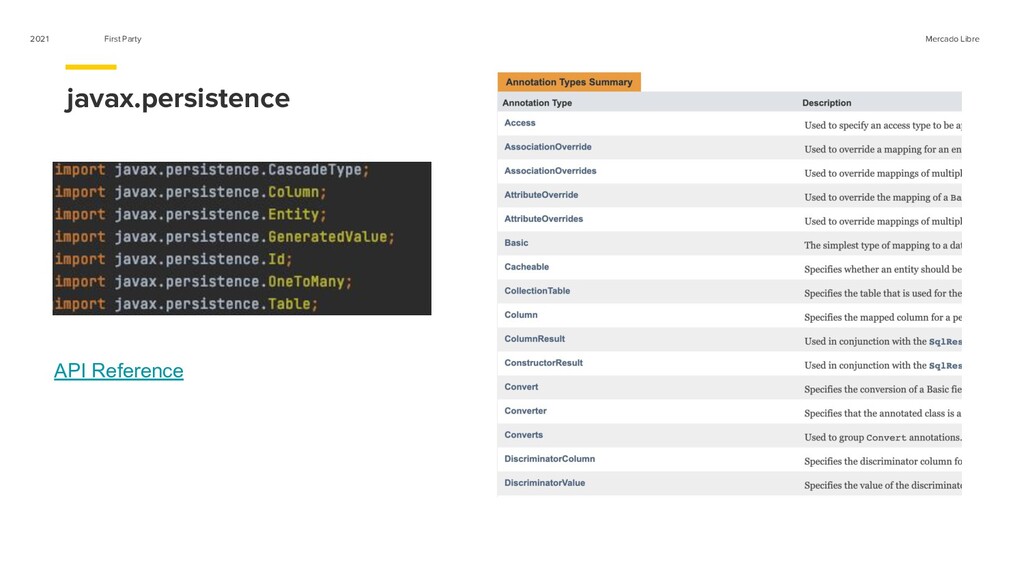
Task: Click the Access annotation type link
Action: [519, 123]
